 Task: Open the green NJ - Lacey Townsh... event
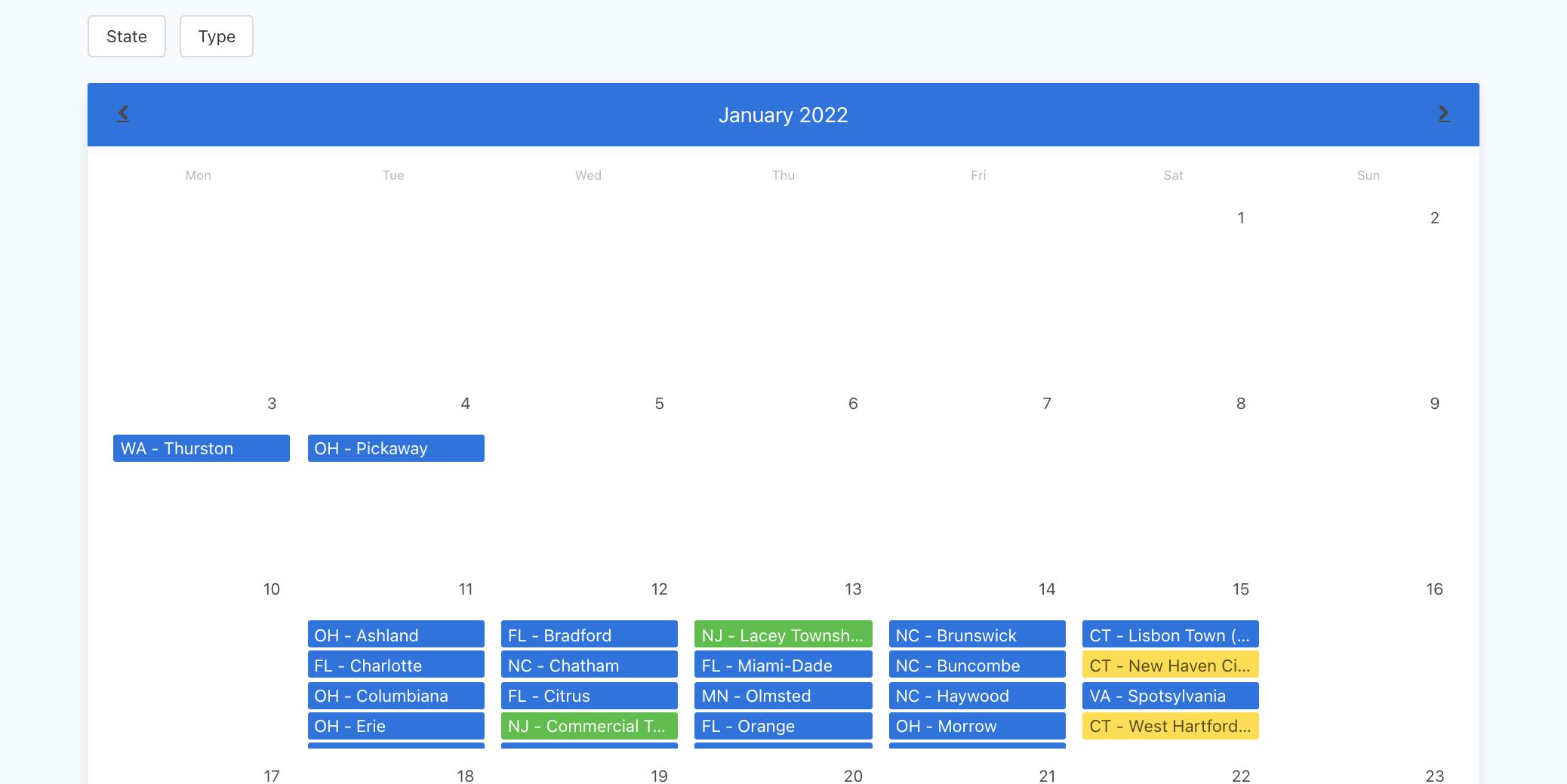point(783,635)
